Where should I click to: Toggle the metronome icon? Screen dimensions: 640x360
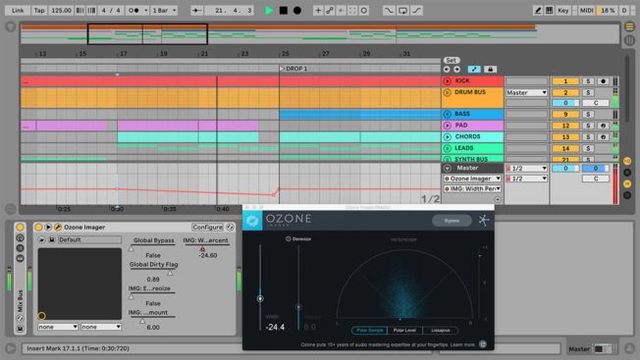[x=136, y=10]
